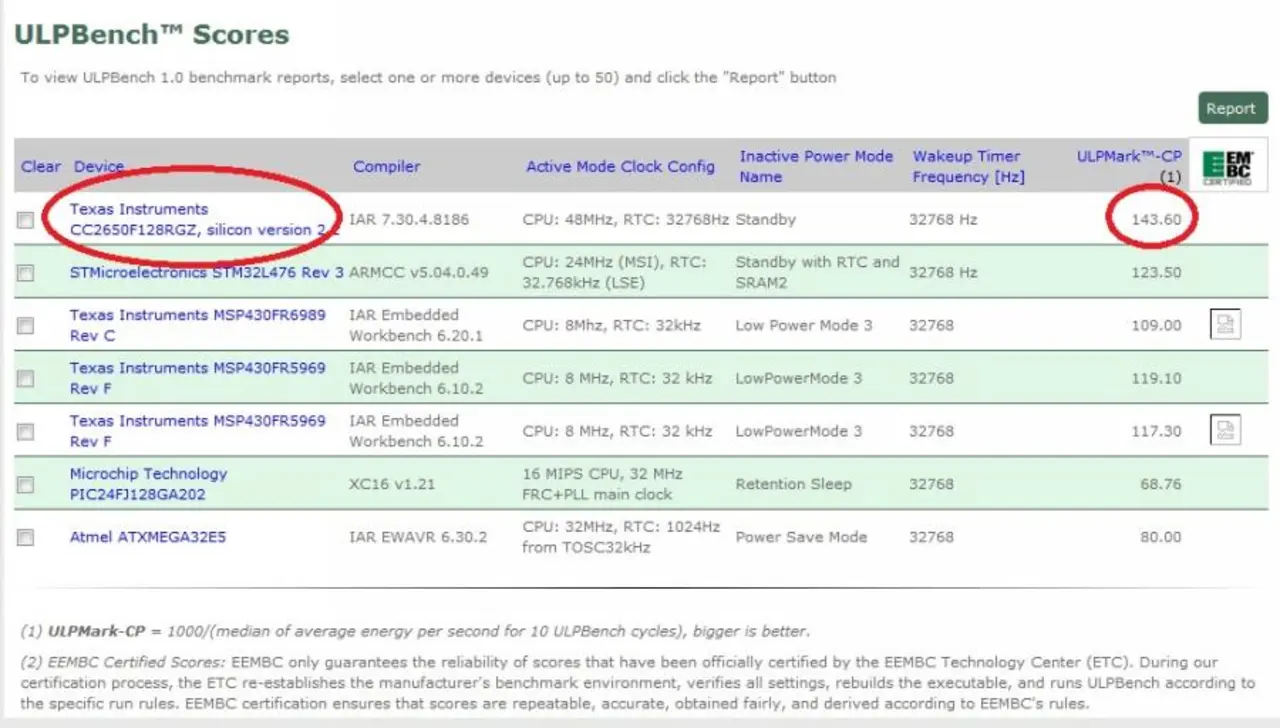
Task: Click the ULPMark-CP footnote definition
Action: (x=415, y=632)
